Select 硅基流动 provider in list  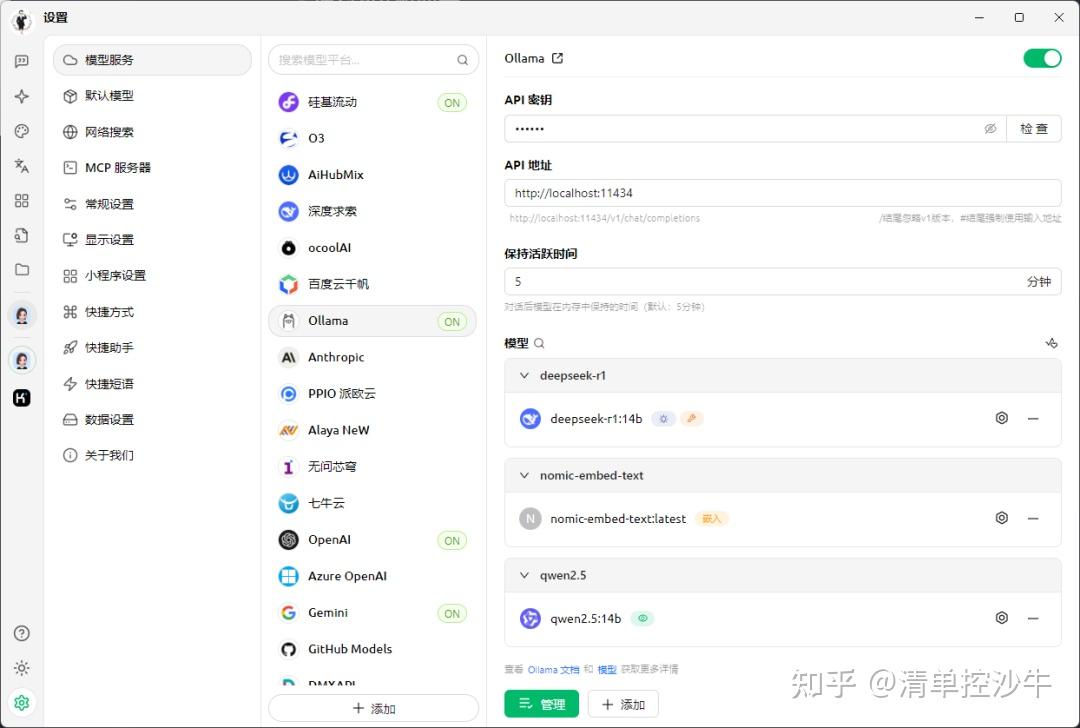click(373, 102)
